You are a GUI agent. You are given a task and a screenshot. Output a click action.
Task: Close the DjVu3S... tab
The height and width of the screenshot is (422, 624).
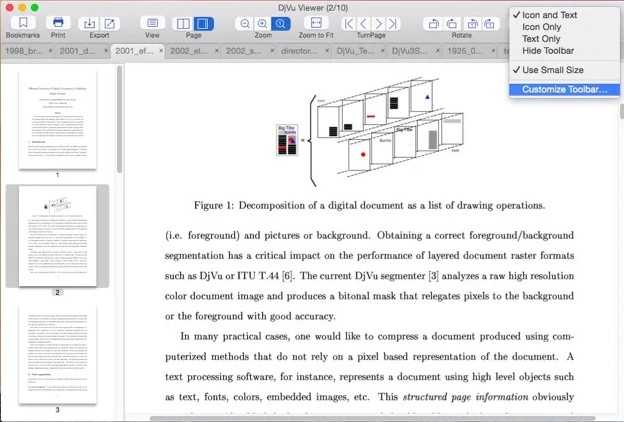[437, 51]
